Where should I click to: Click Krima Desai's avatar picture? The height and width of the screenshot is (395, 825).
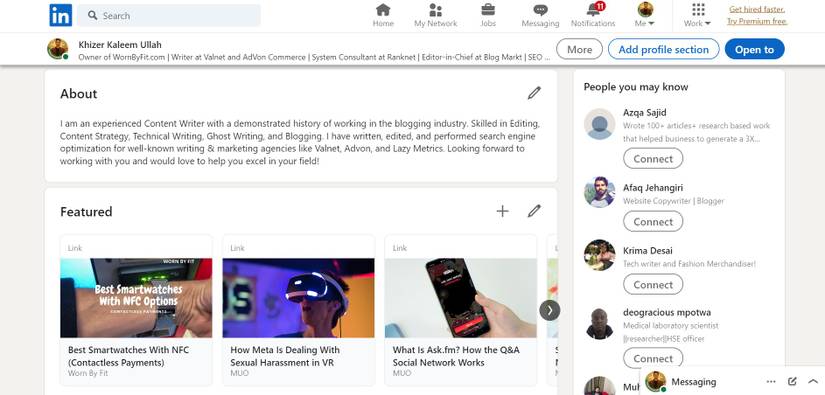coord(599,255)
